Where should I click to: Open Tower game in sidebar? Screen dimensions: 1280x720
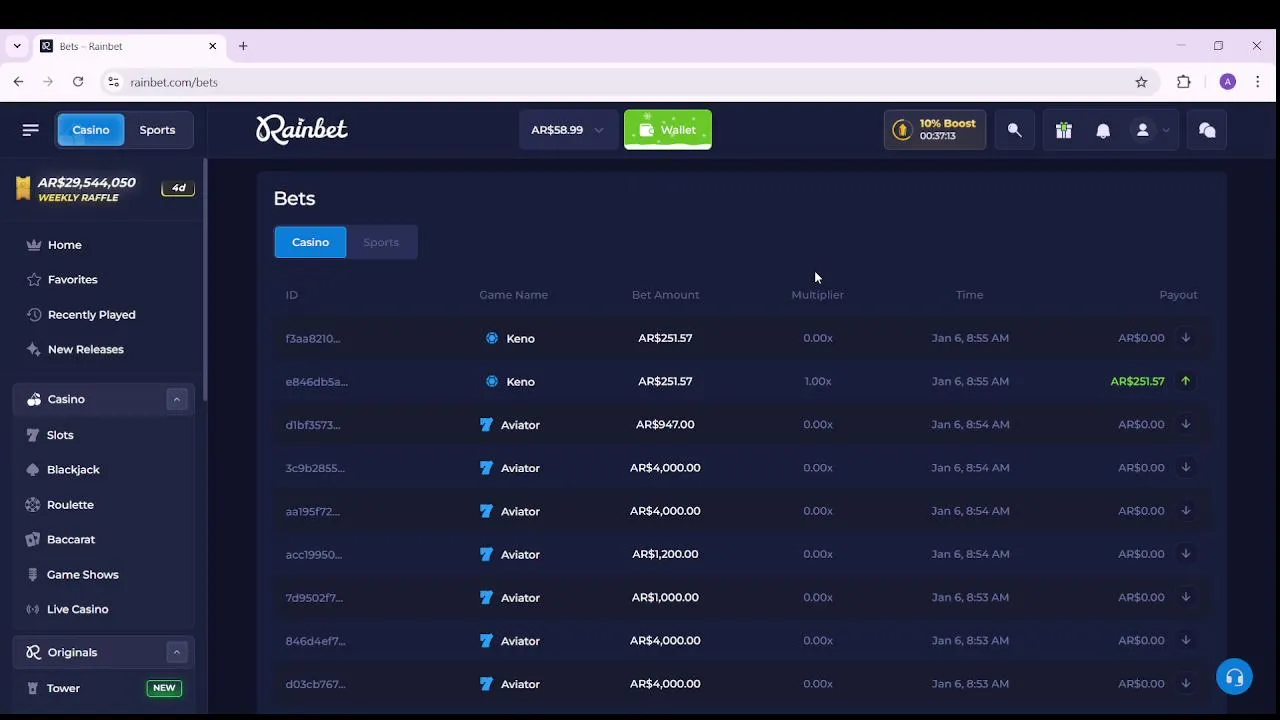[x=63, y=688]
